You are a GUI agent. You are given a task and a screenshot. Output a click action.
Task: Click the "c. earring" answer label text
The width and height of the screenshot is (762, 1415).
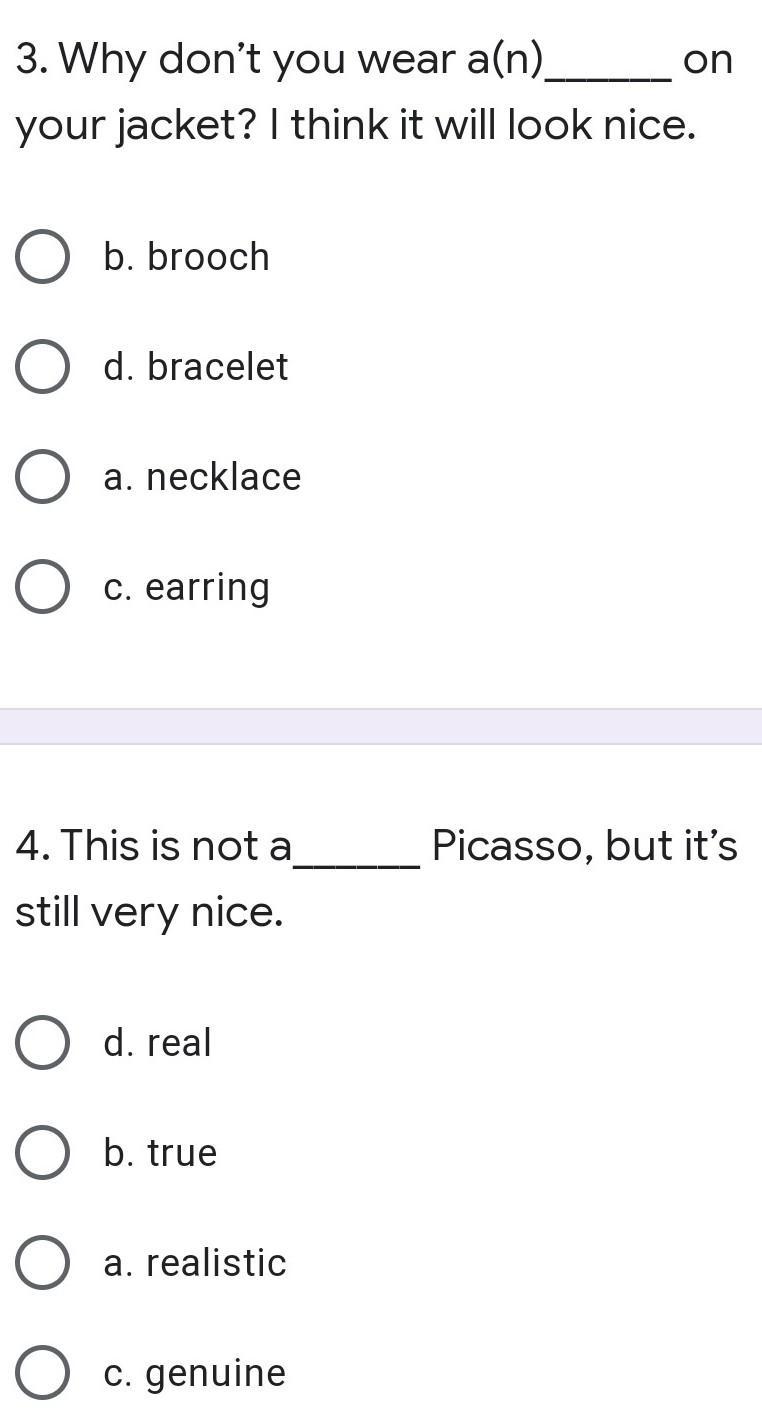pyautogui.click(x=186, y=587)
